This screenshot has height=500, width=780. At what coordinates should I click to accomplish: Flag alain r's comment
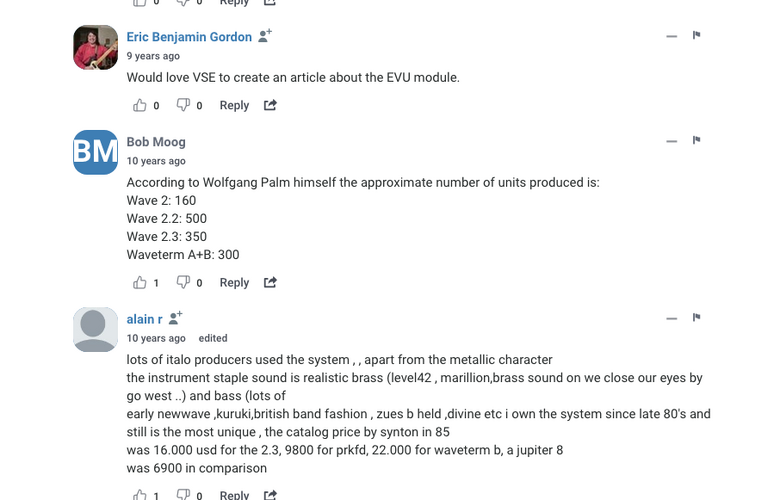coord(696,317)
